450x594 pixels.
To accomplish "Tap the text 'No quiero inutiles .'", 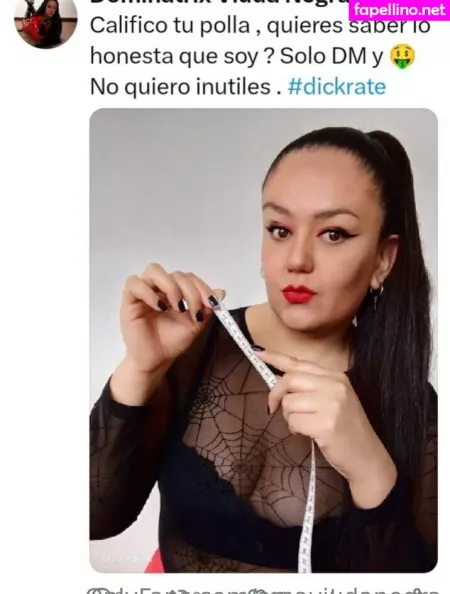I will click(186, 87).
